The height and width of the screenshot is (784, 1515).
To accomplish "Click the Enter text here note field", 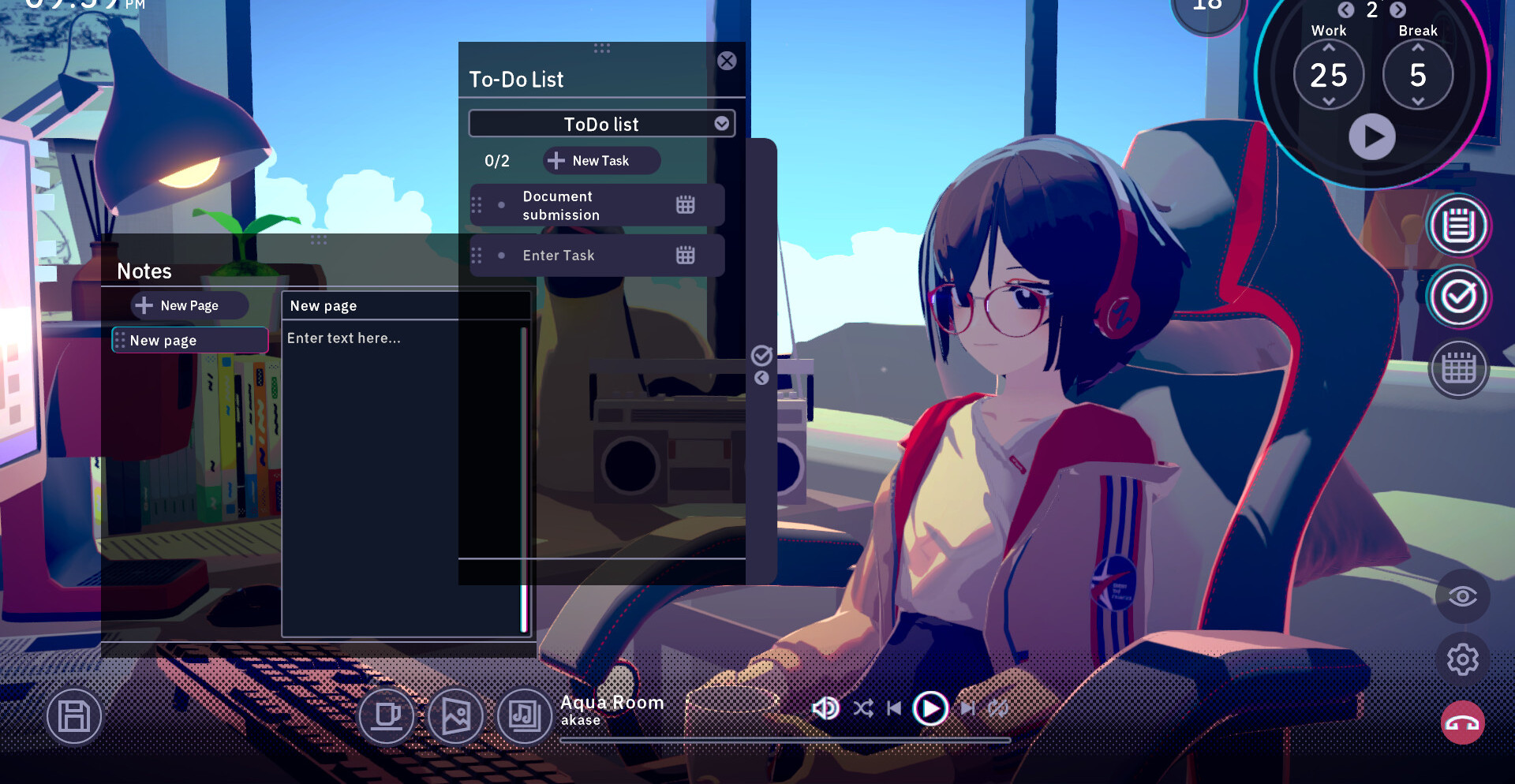I will click(x=401, y=473).
